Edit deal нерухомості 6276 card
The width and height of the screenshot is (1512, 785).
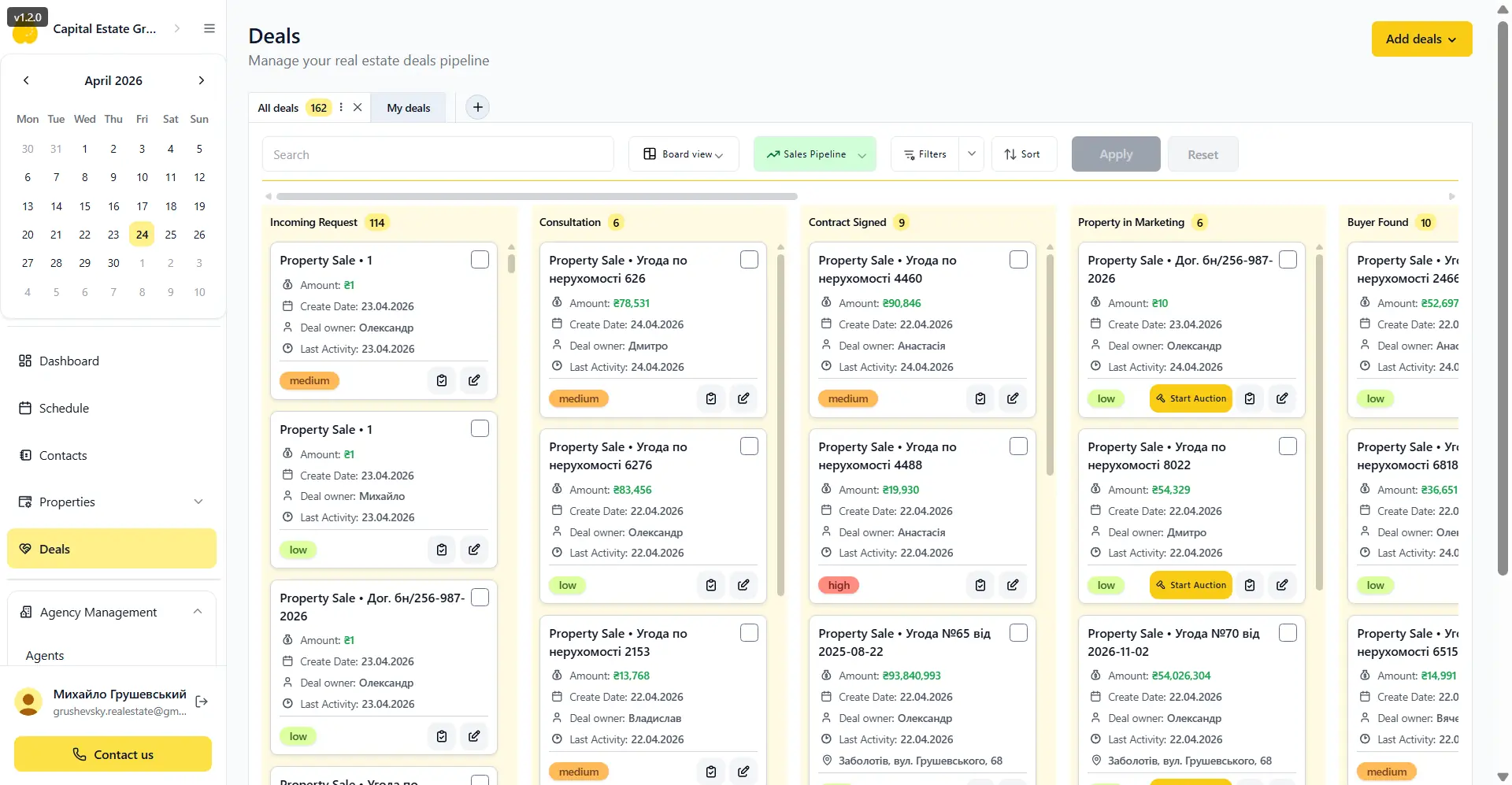[743, 585]
